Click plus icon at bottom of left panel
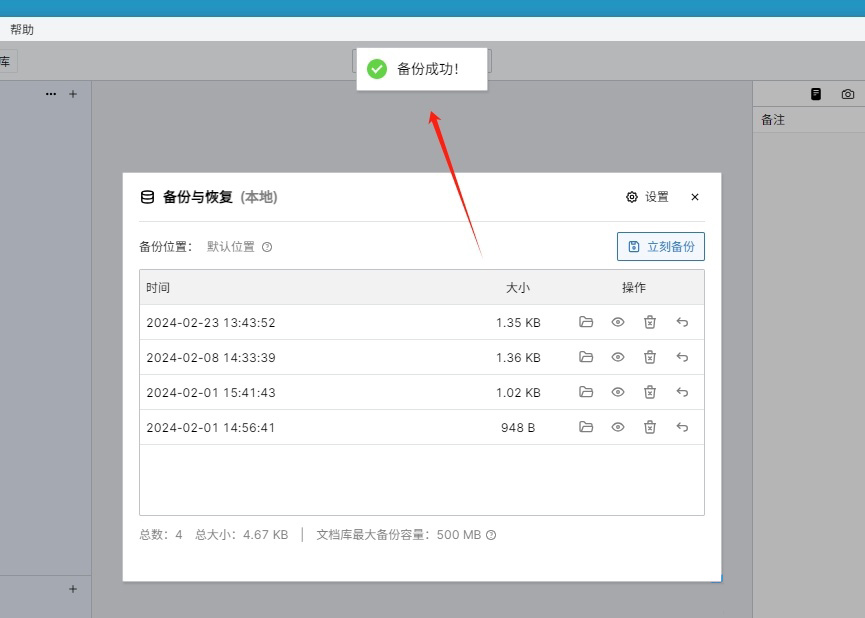This screenshot has width=865, height=618. click(x=73, y=589)
